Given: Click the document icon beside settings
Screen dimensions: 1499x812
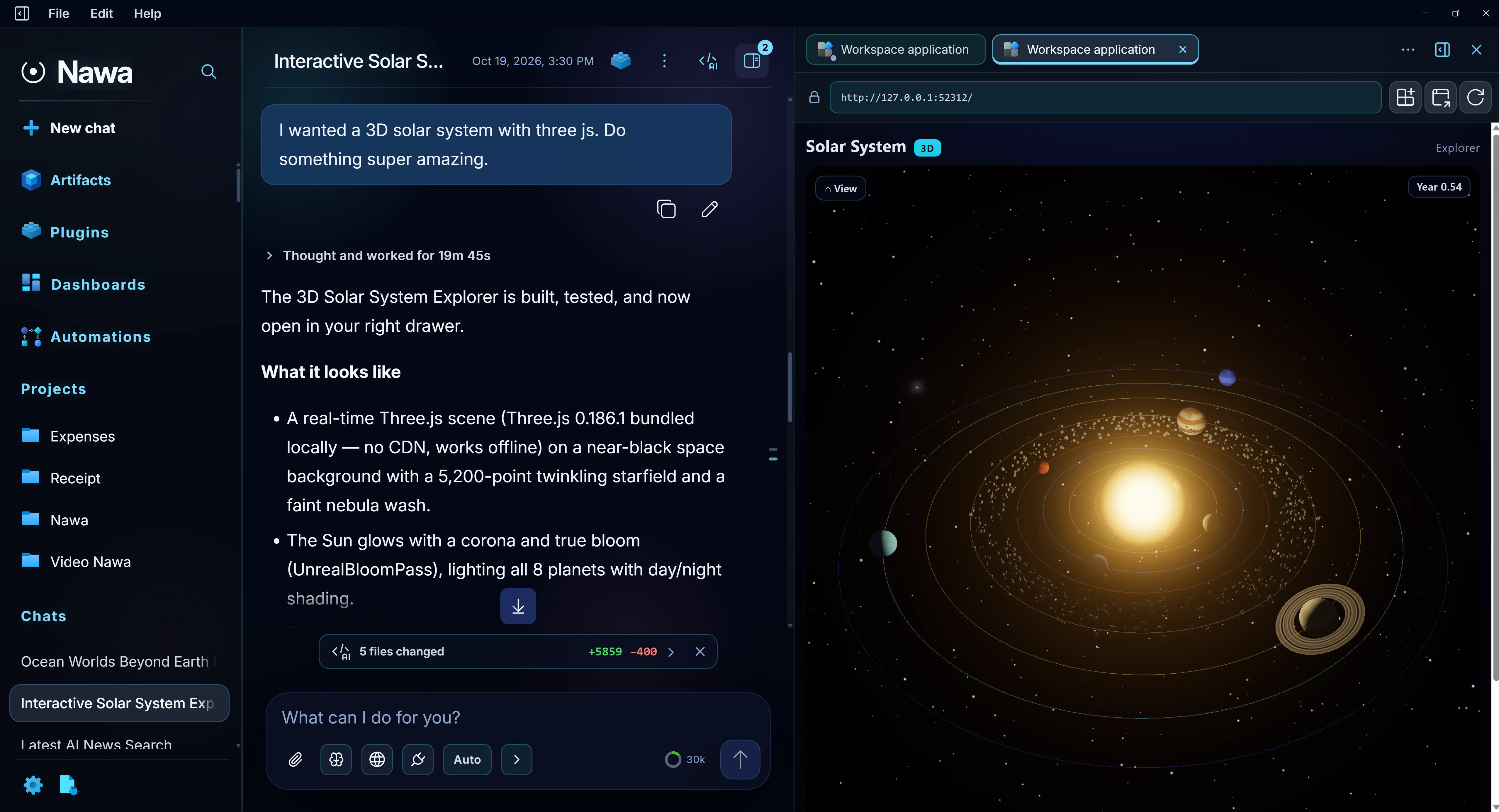Looking at the screenshot, I should (69, 785).
